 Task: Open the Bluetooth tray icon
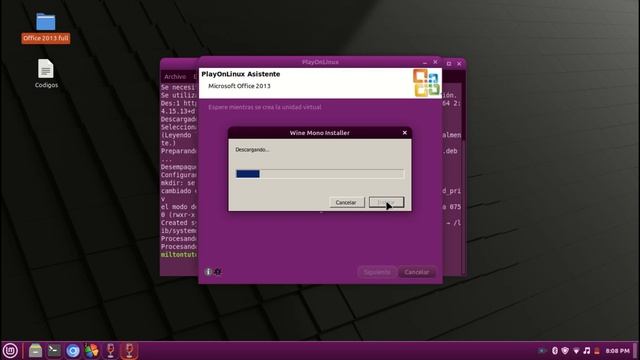555,351
